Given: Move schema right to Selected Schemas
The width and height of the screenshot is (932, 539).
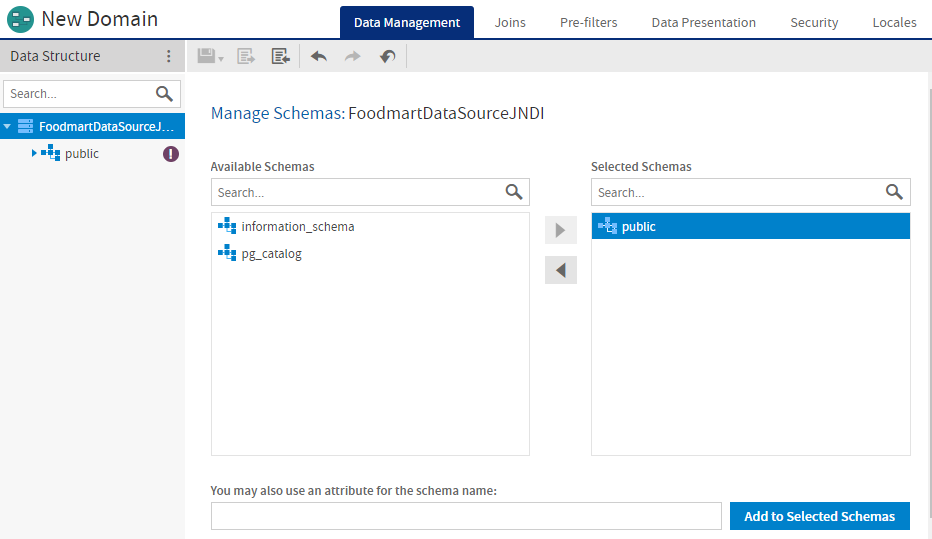Looking at the screenshot, I should point(561,230).
